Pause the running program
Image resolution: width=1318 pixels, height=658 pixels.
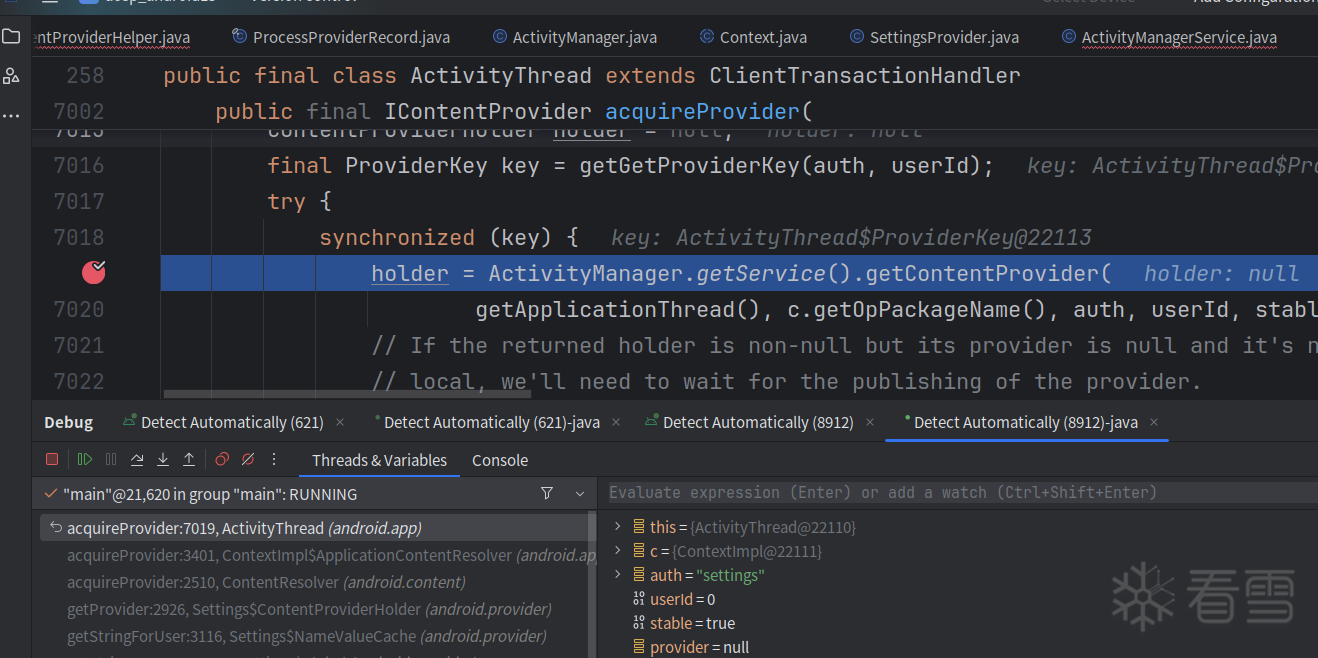coord(111,459)
